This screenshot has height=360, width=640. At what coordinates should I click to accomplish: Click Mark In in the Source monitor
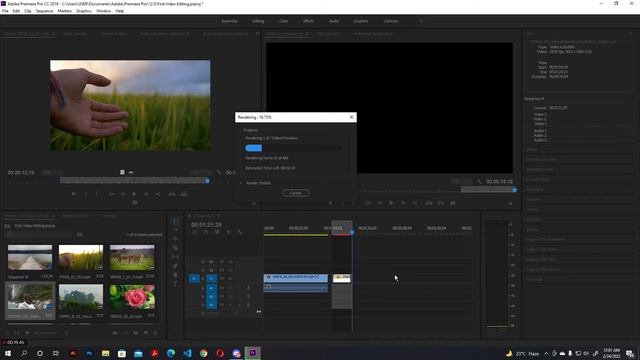pyautogui.click(x=86, y=194)
